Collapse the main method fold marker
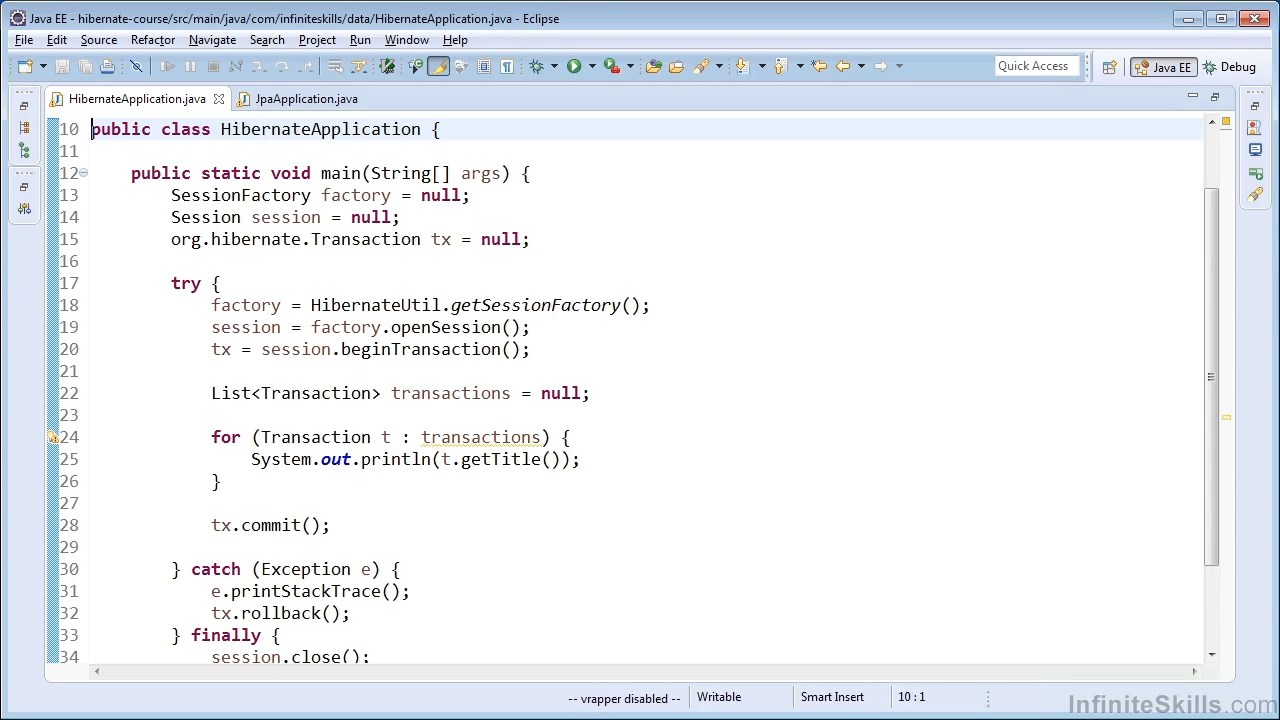Screen dimensions: 1280x720 (83, 173)
